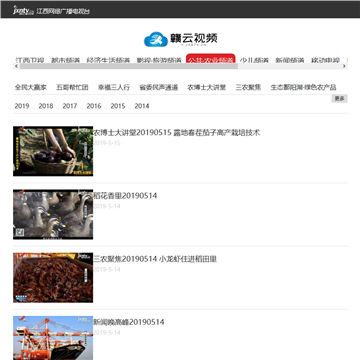Click the 2019-5-15 date under 农博士大讲堂
The height and width of the screenshot is (360, 360).
point(107,143)
